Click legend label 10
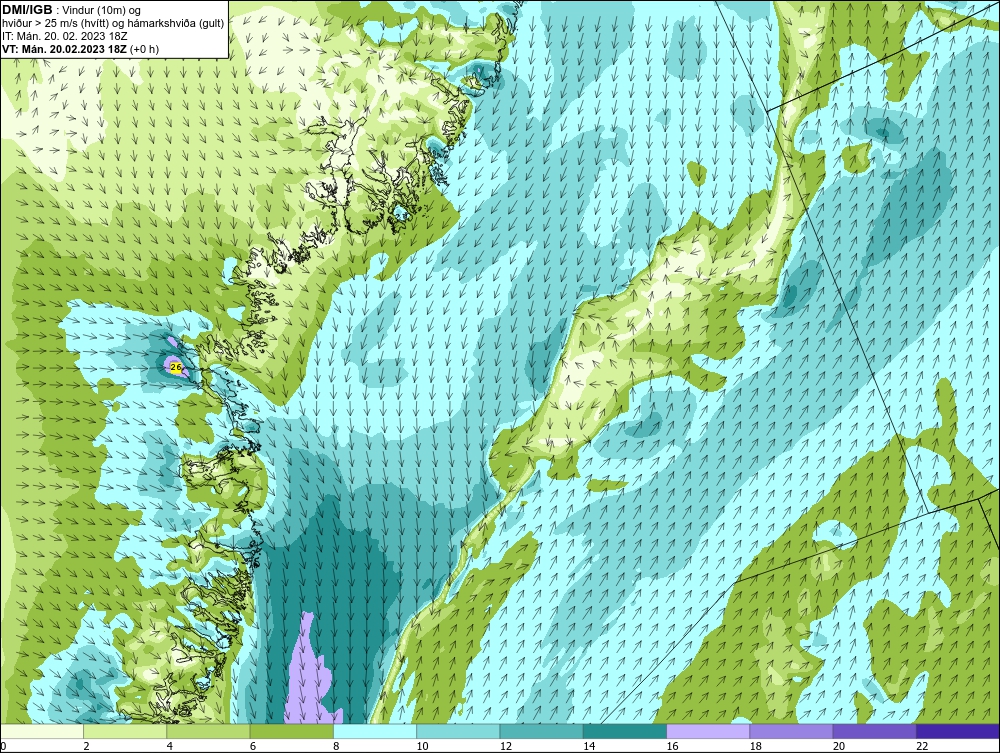 coord(422,747)
